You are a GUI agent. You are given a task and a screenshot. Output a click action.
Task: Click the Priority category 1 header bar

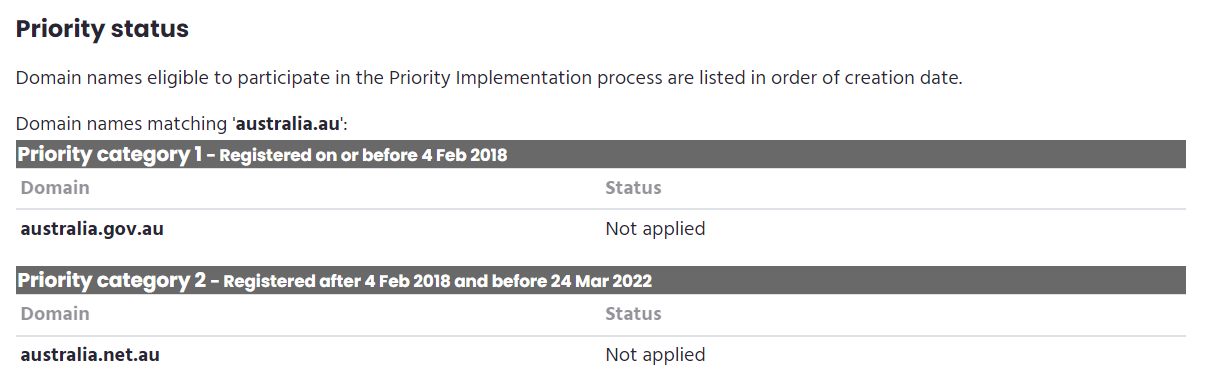click(x=601, y=154)
